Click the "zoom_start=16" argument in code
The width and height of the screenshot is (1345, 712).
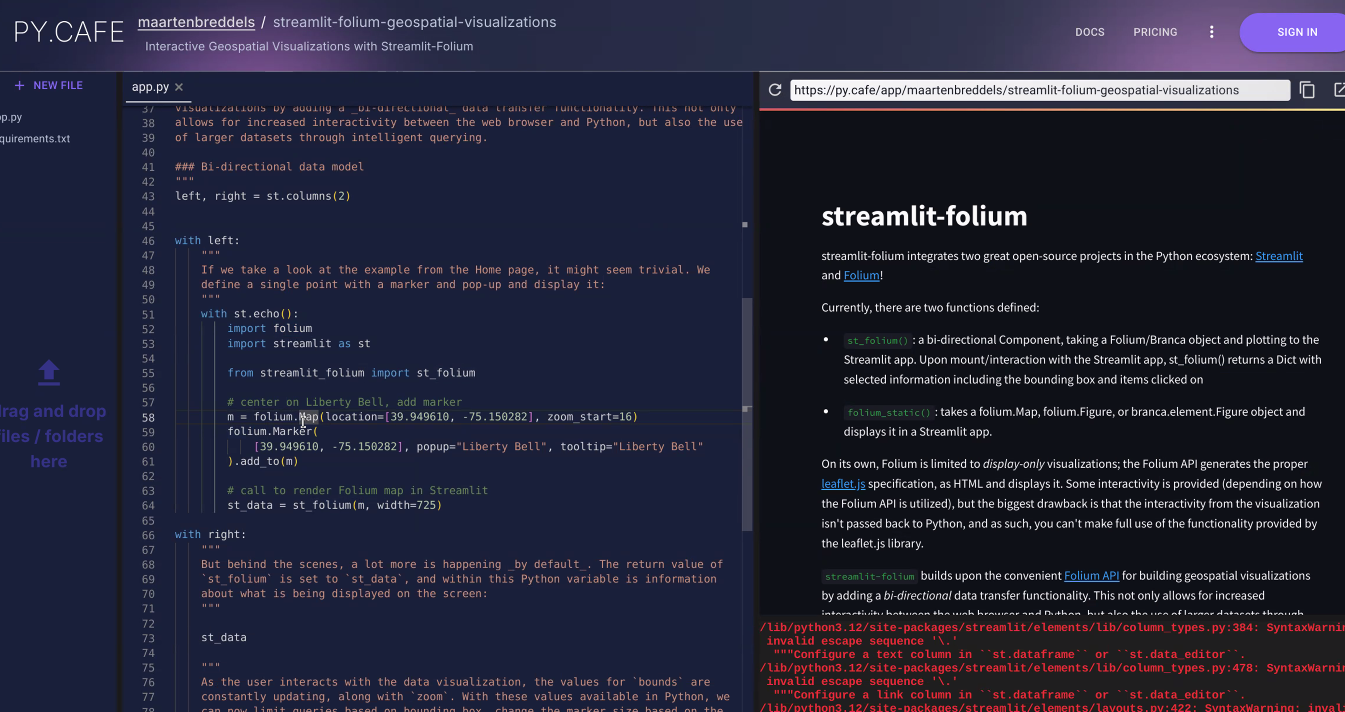[592, 417]
